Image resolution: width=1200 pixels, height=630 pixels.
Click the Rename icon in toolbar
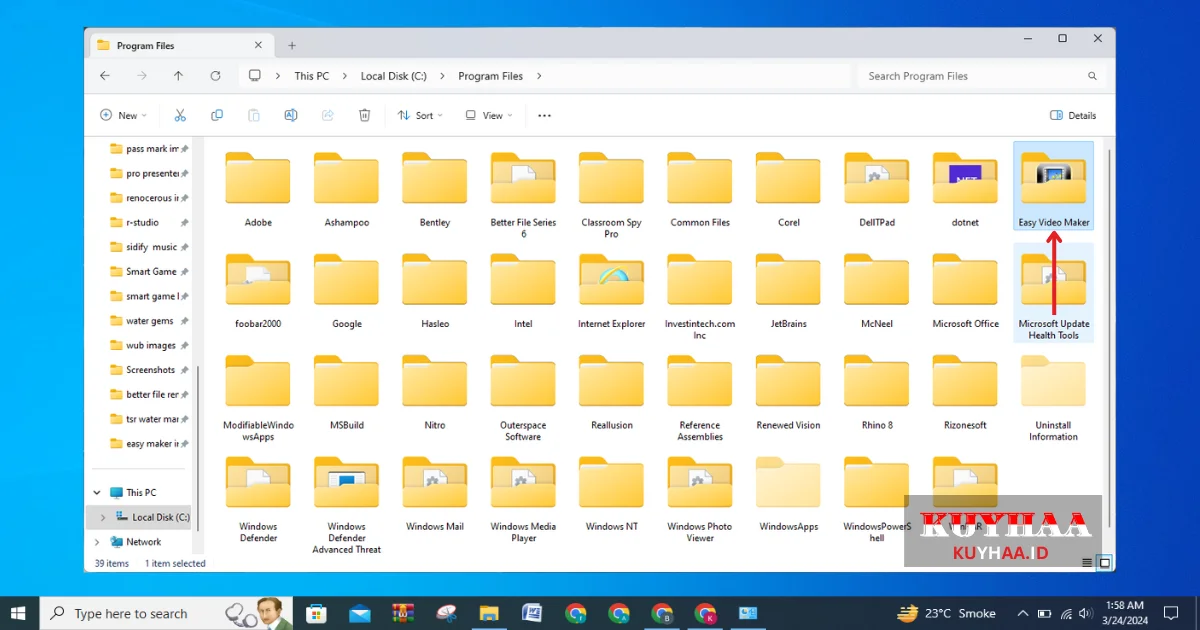coord(291,115)
